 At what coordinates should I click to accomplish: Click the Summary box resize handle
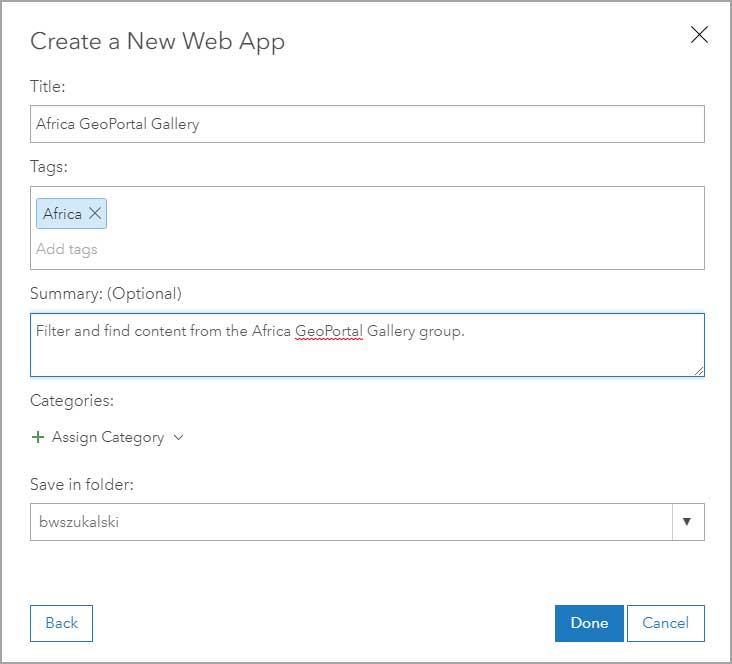point(698,370)
